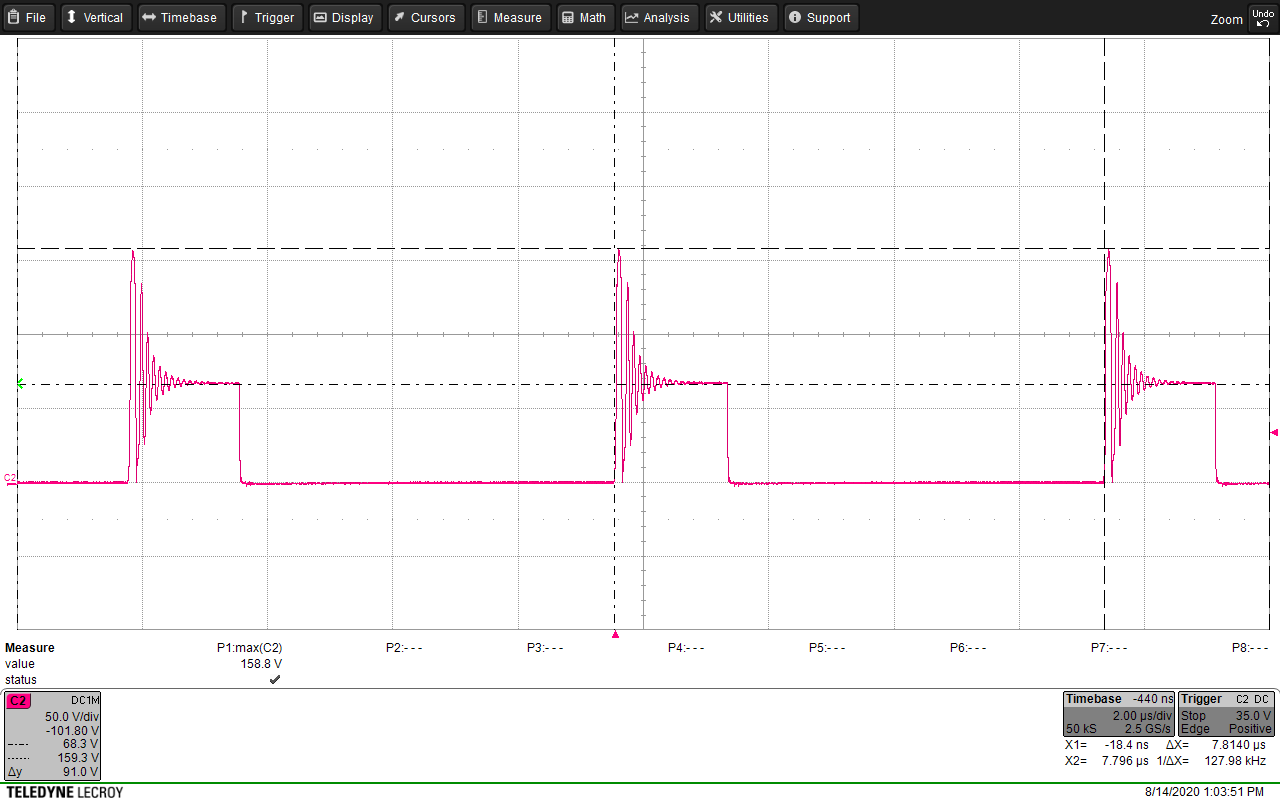Select the empty P8 measurement slot

tap(1250, 648)
